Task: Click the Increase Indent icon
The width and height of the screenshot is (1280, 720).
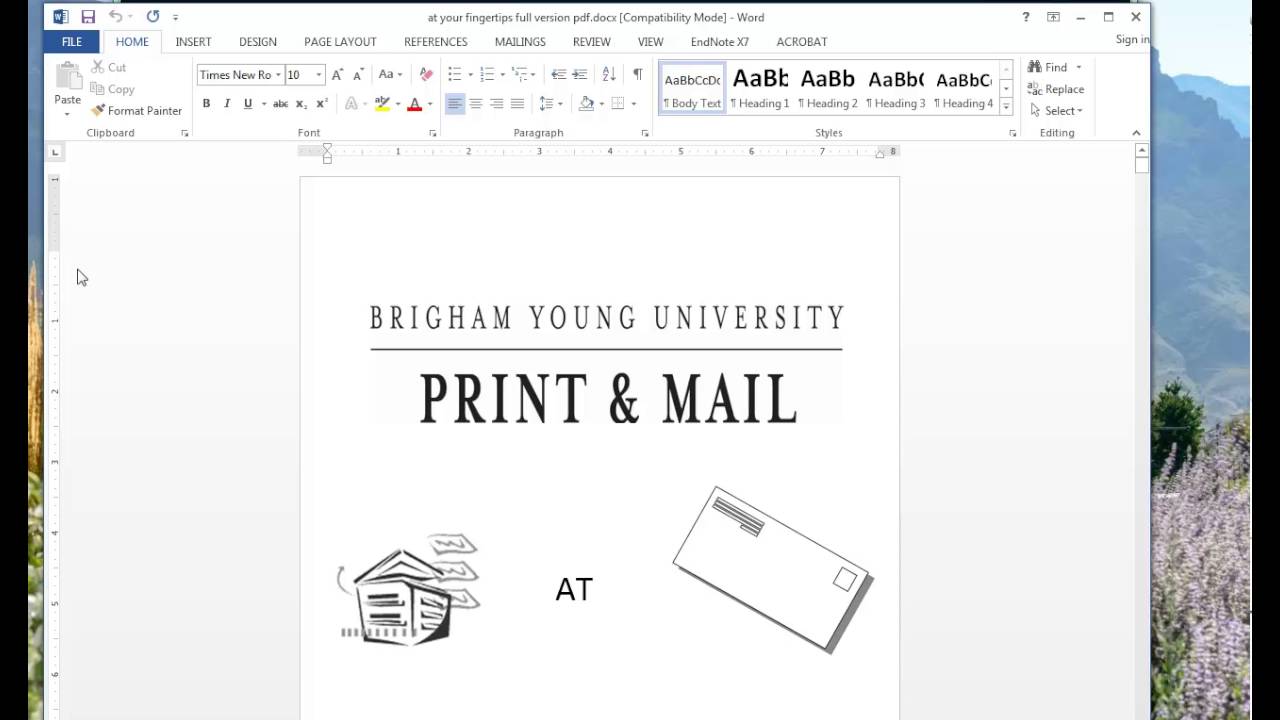Action: [x=579, y=75]
